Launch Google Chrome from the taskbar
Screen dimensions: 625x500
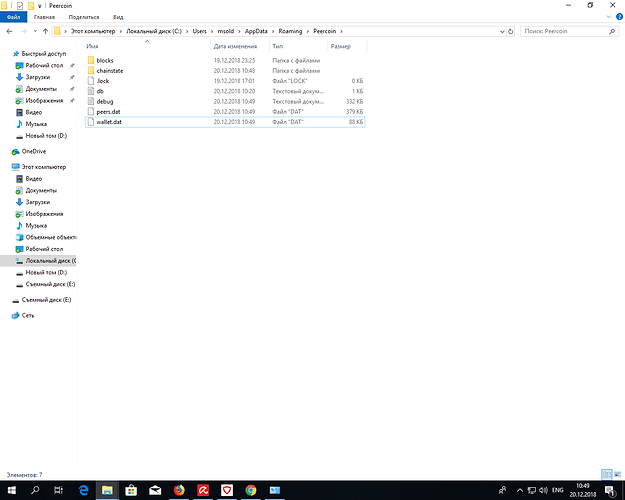coord(251,490)
